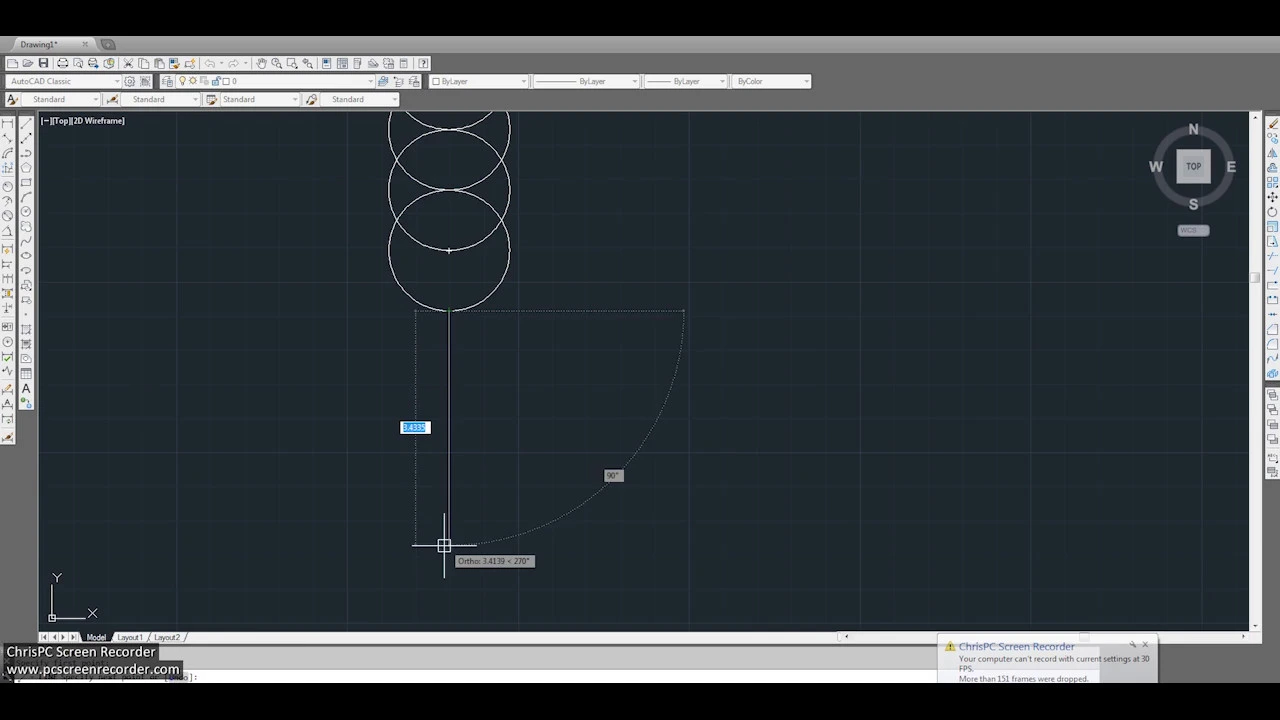The height and width of the screenshot is (720, 1280).
Task: Select the Mirror tool in Modify toolbar
Action: tap(1273, 153)
